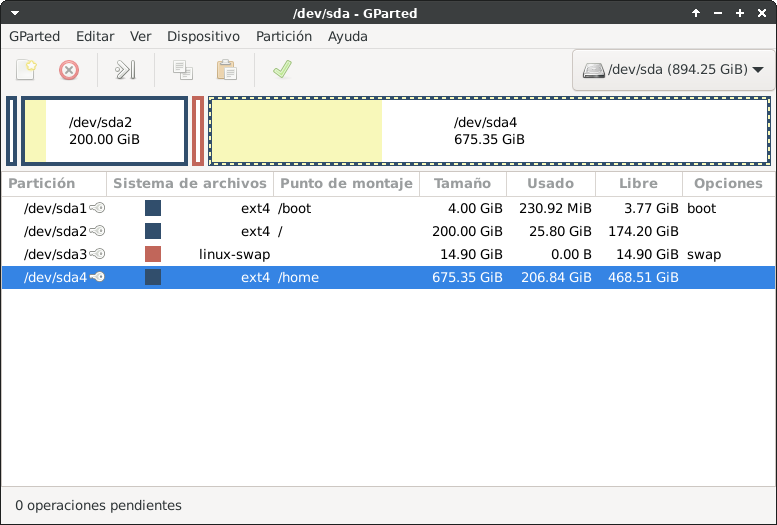Click the Sistema de archivos column header
This screenshot has height=525, width=777.
(190, 184)
